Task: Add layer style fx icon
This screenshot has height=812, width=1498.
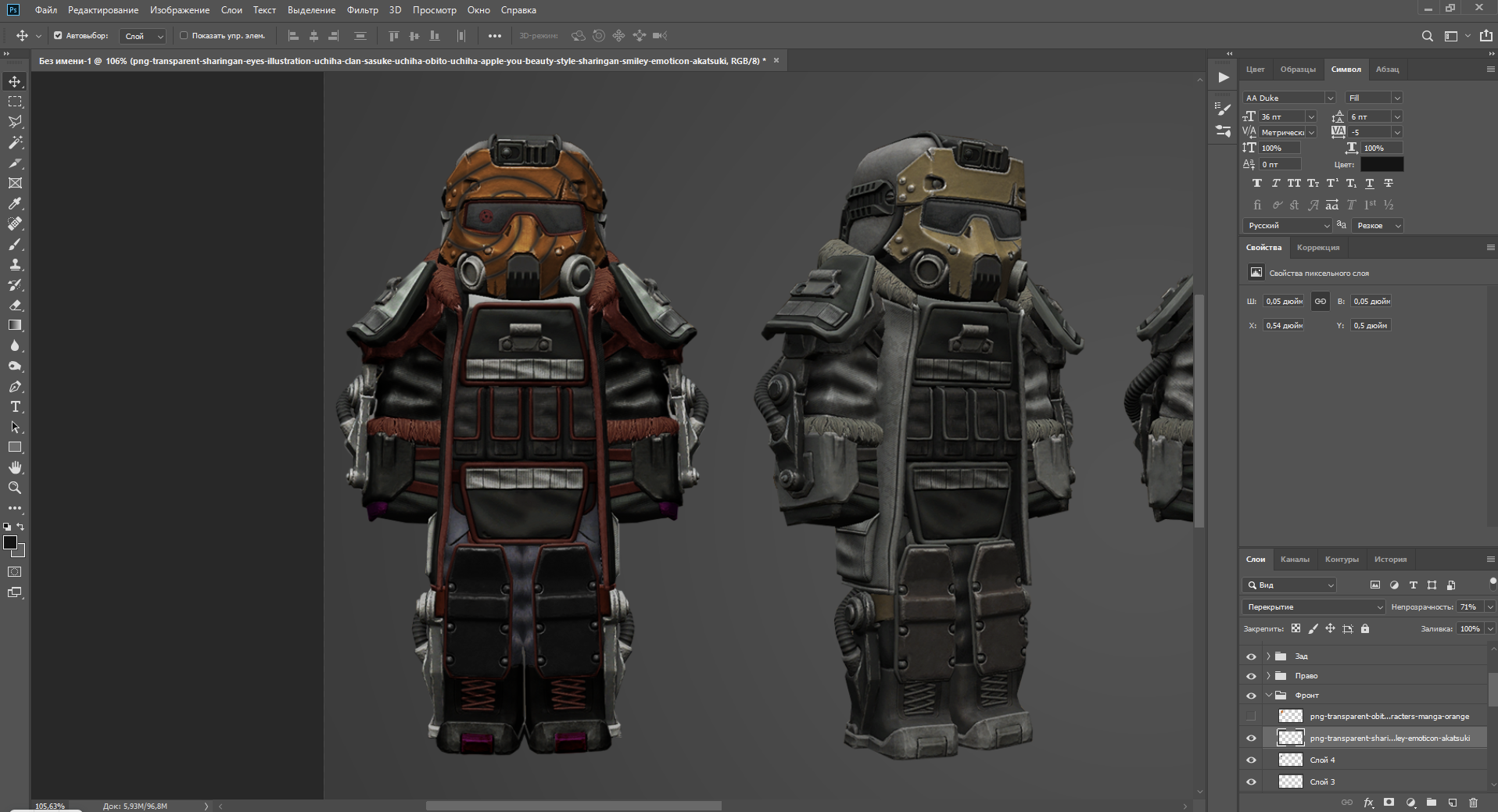Action: [x=1368, y=803]
